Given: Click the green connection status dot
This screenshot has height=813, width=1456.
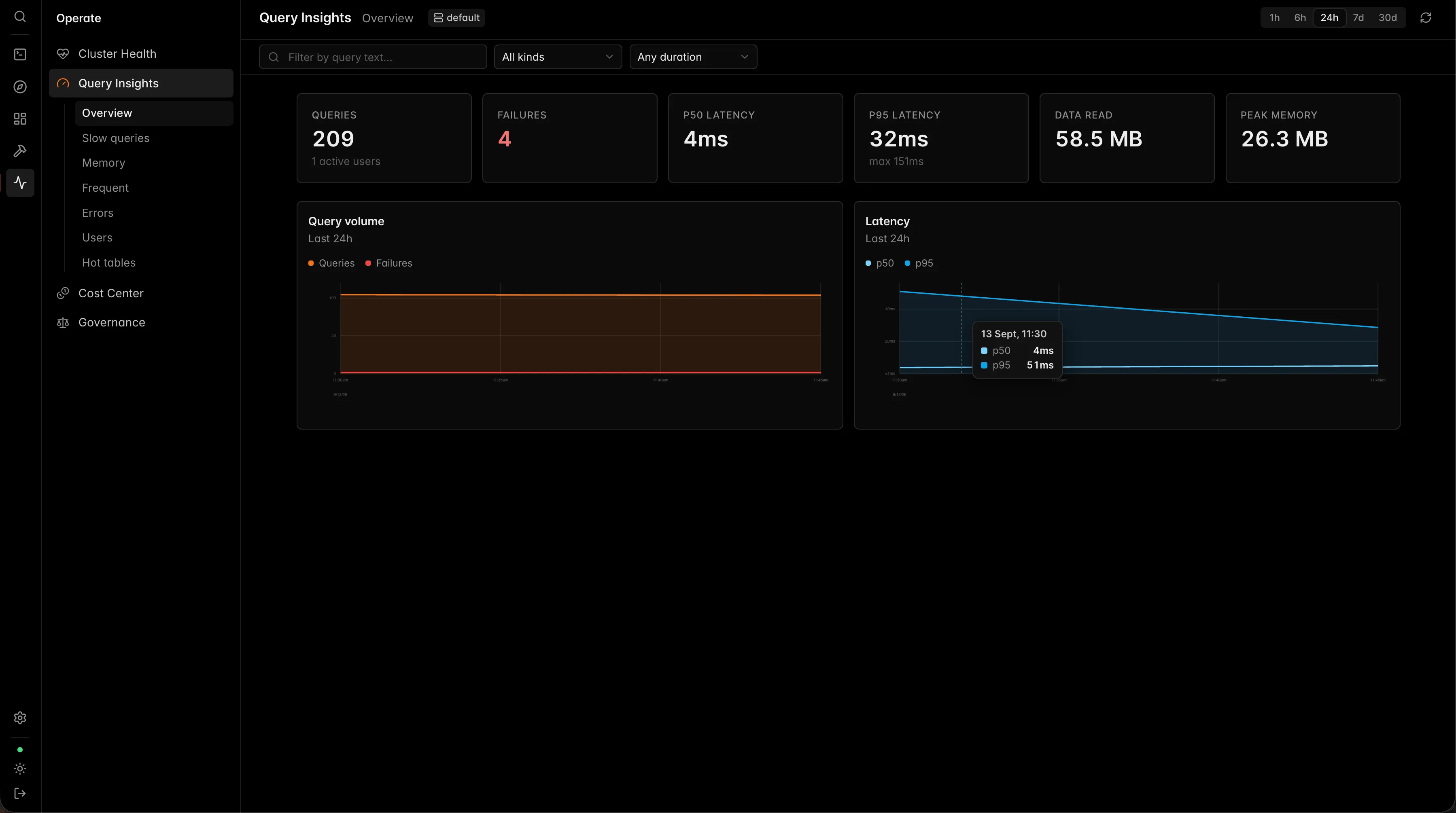Looking at the screenshot, I should point(20,750).
